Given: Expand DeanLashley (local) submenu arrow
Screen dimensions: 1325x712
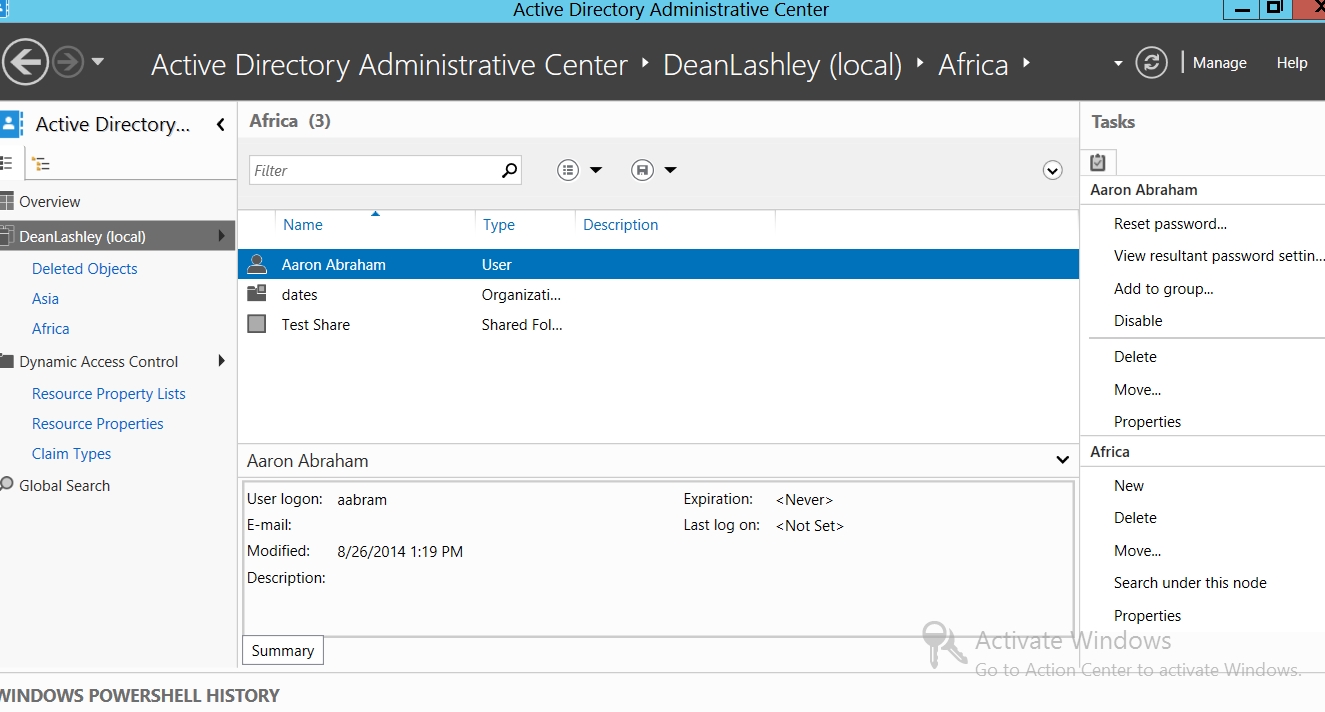Looking at the screenshot, I should [x=221, y=236].
